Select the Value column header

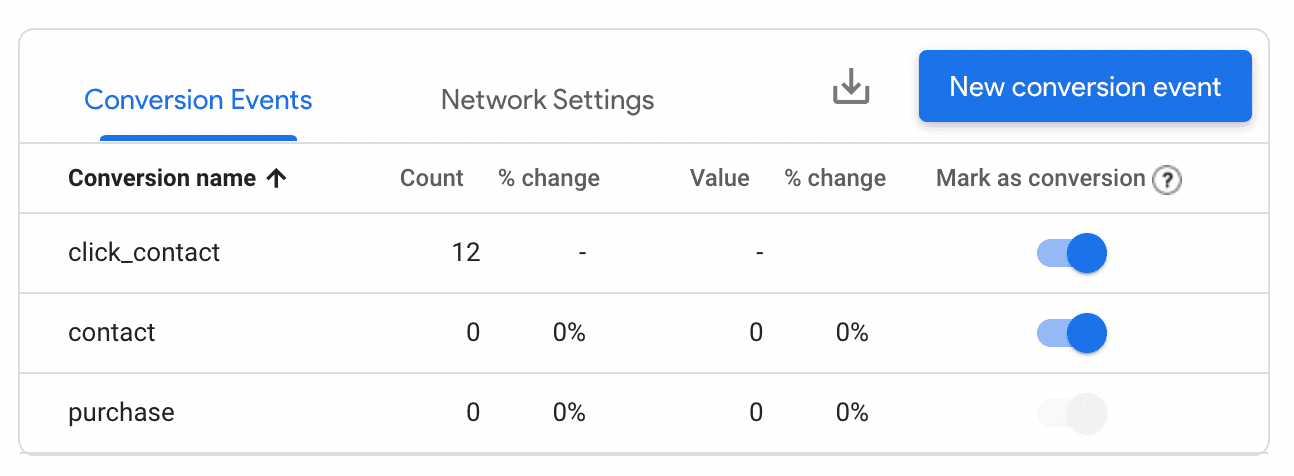tap(719, 179)
